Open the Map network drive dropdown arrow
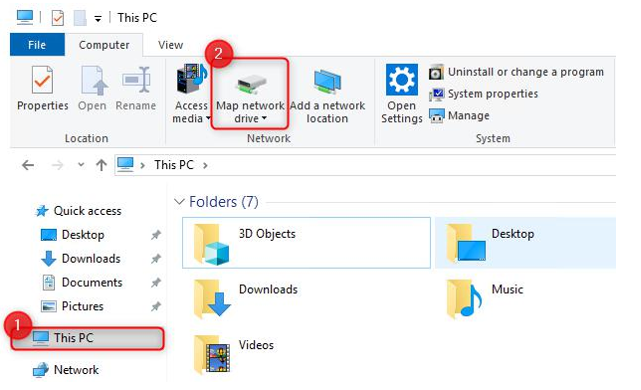 click(x=264, y=118)
